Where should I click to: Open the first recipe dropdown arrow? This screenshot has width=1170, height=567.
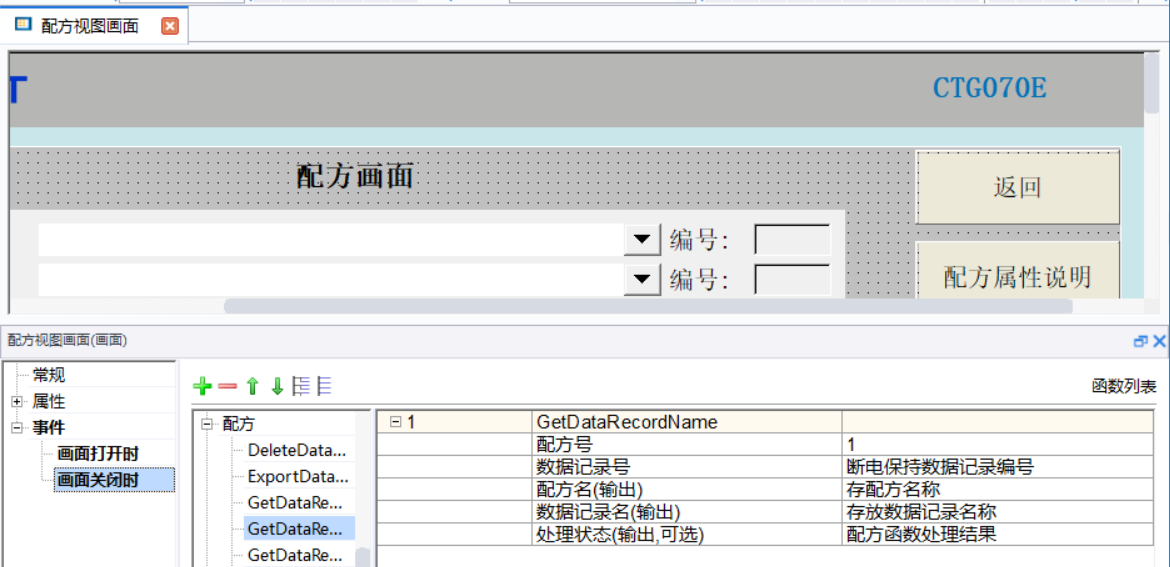click(642, 240)
